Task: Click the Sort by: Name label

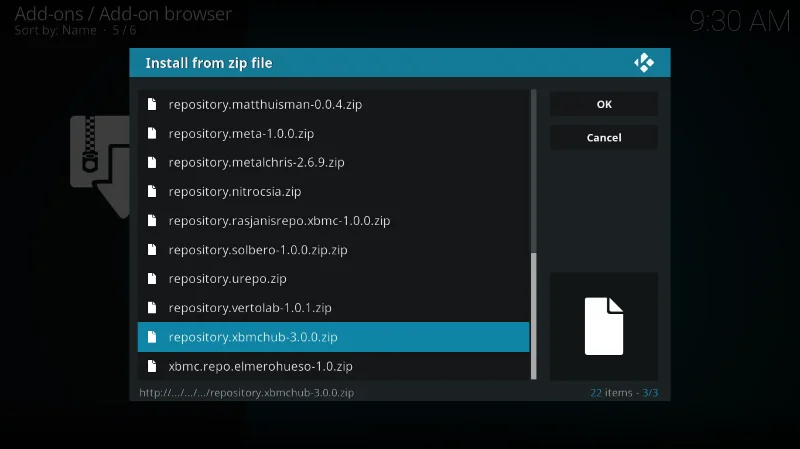Action: click(55, 30)
